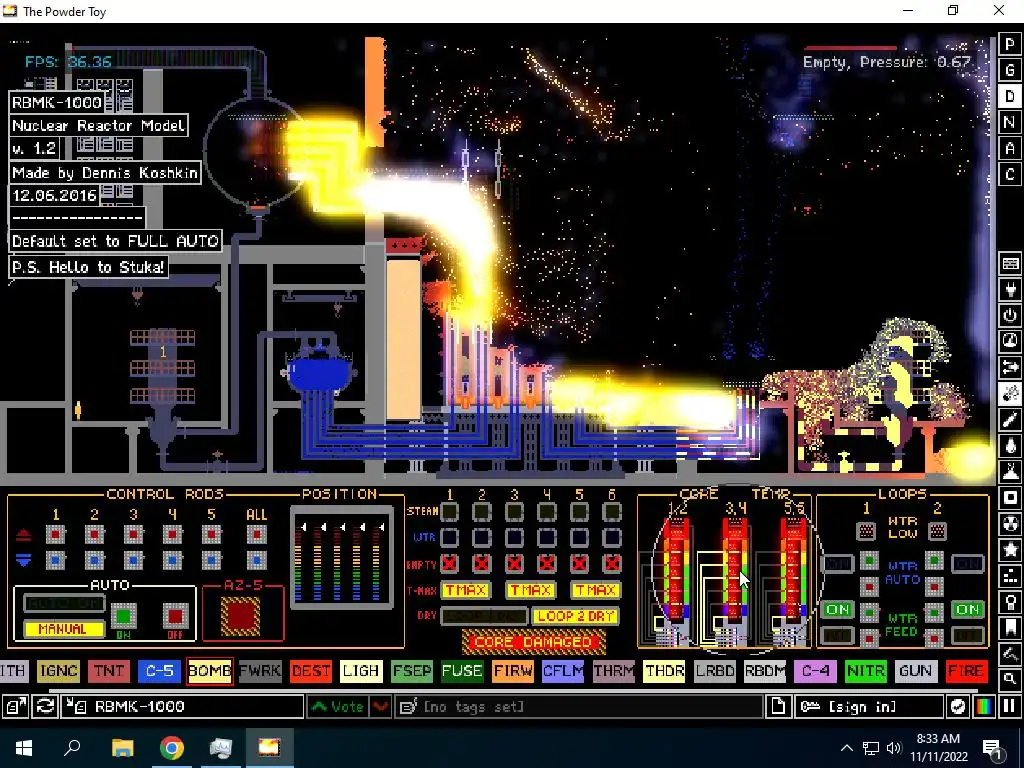Open the Radioactive element category
The image size is (1024, 768).
click(x=1010, y=524)
